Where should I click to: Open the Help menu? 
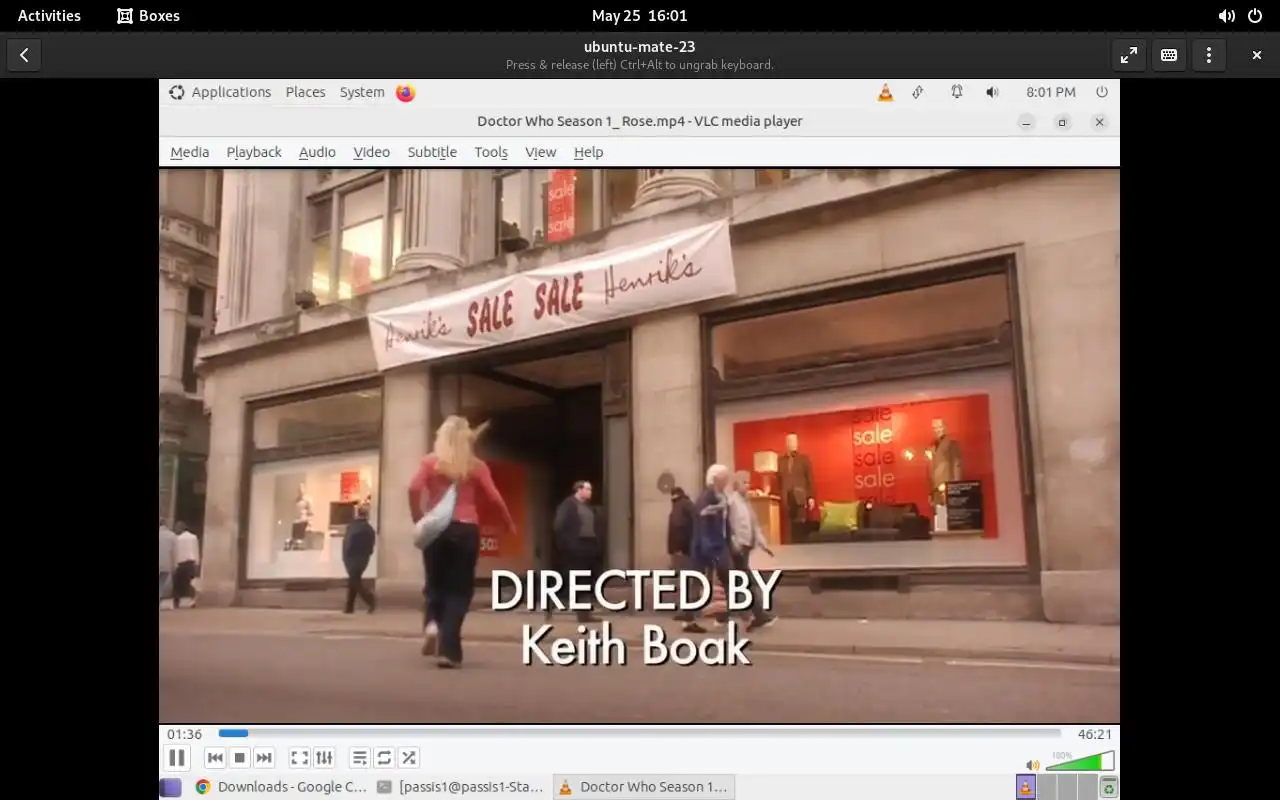(x=588, y=152)
